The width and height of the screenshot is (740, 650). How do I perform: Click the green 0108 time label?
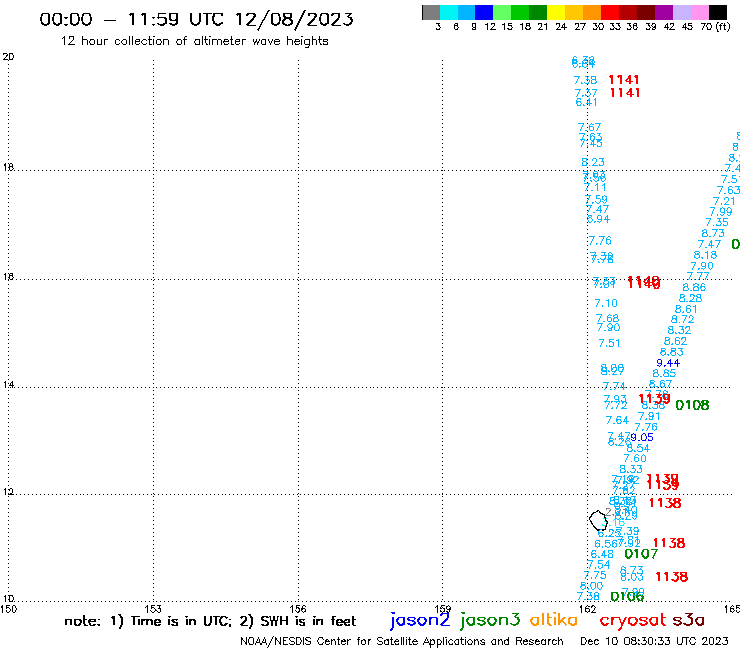click(692, 405)
